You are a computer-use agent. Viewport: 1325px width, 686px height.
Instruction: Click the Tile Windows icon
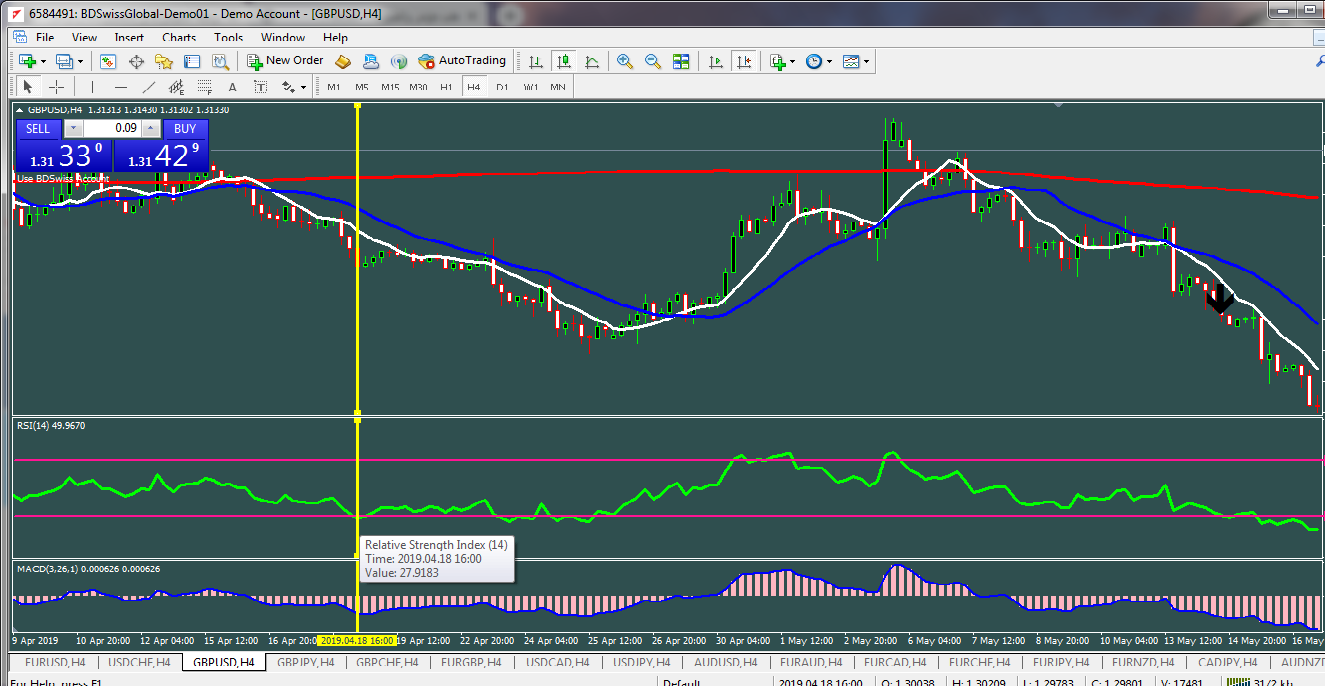(x=681, y=61)
